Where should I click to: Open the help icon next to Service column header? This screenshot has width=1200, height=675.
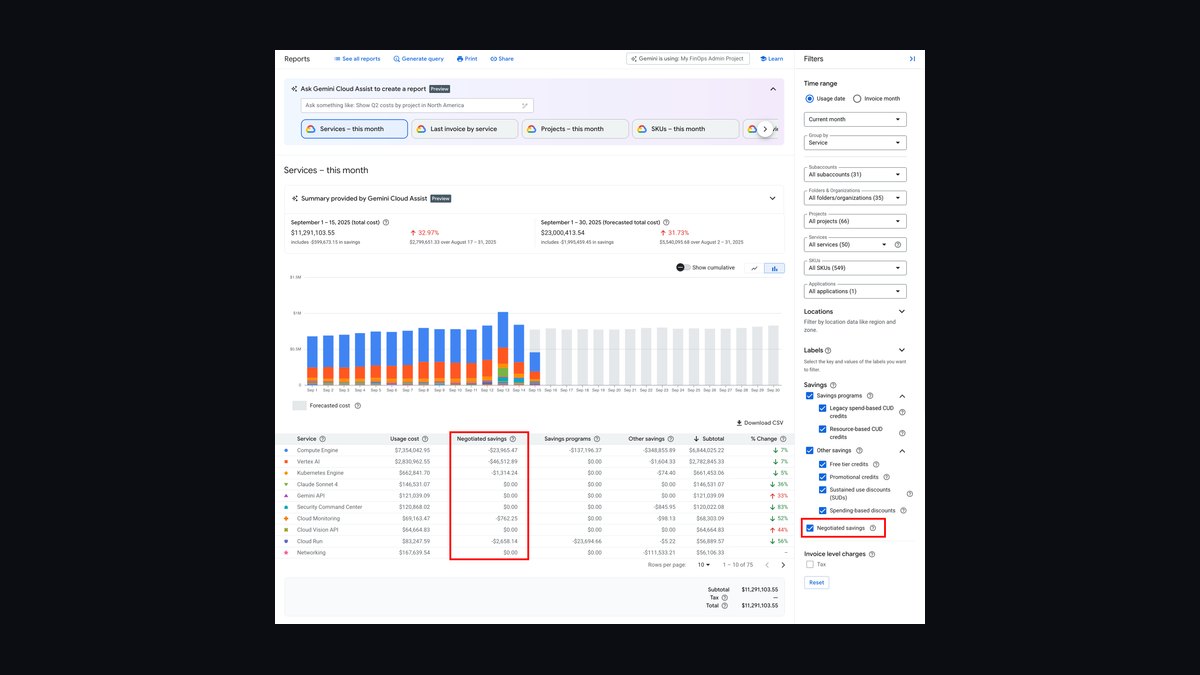tap(322, 439)
